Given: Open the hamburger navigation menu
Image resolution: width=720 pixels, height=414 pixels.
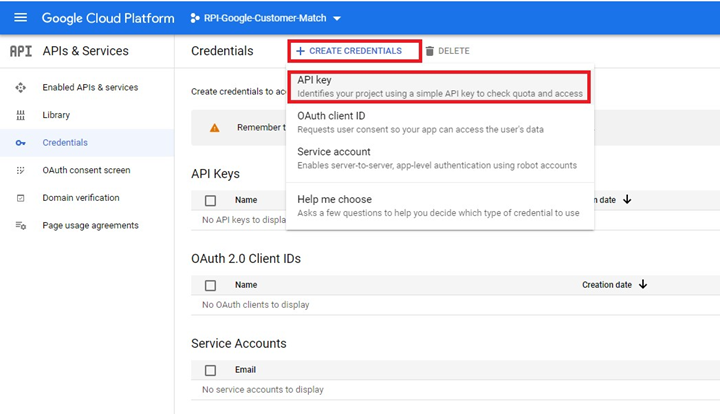Looking at the screenshot, I should tap(20, 19).
